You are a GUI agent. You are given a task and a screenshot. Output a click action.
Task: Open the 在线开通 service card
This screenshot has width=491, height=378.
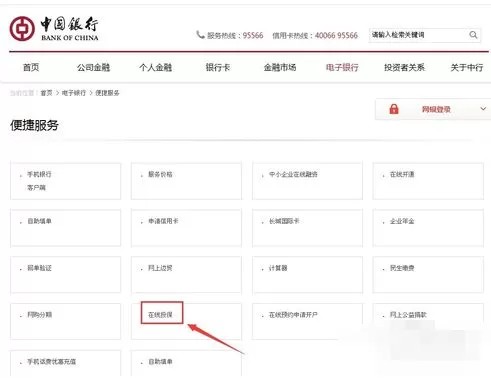click(428, 181)
